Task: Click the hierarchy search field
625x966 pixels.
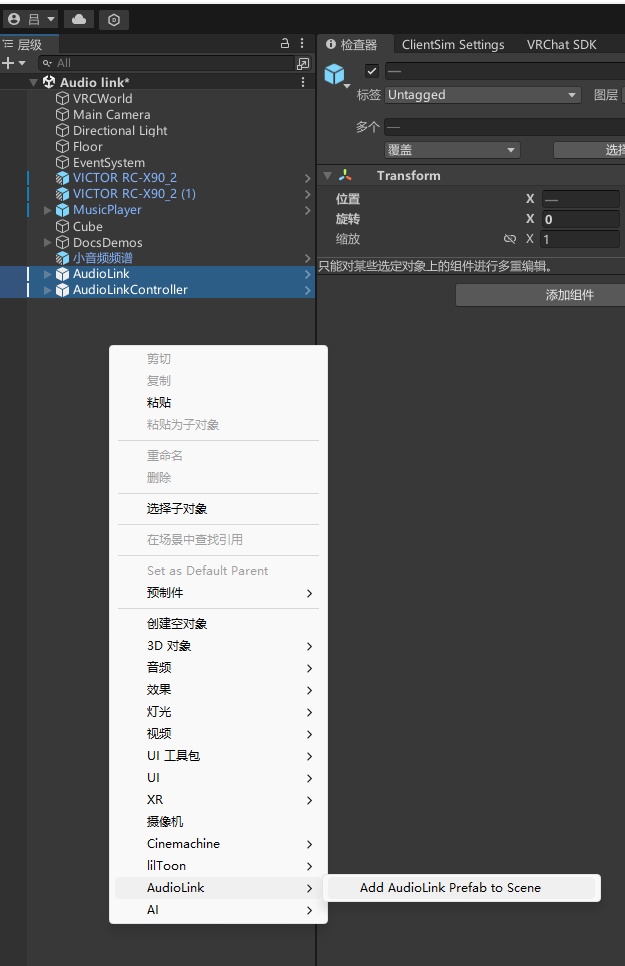Action: (x=166, y=63)
